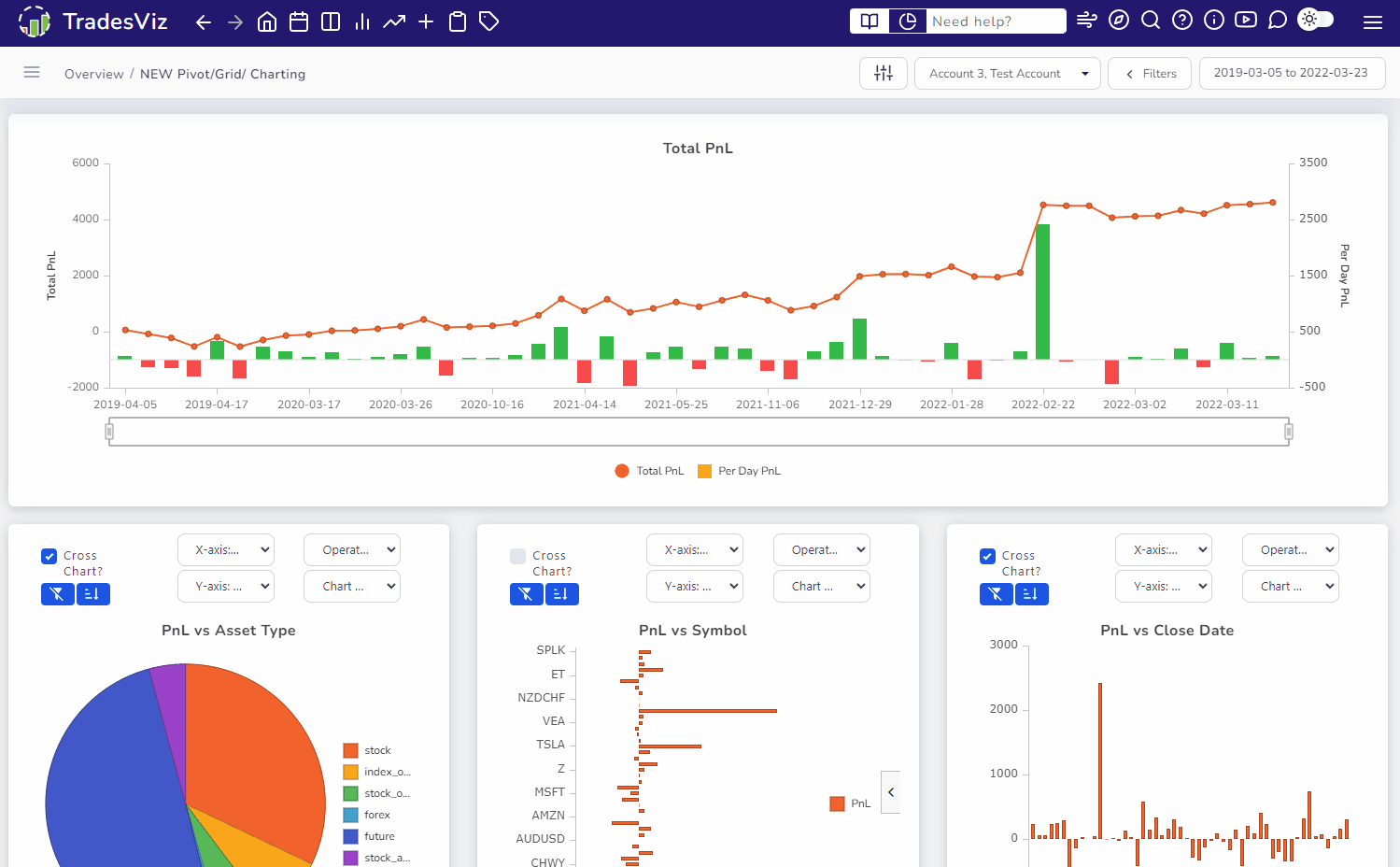Open the clipboard icon
1400x867 pixels.
[458, 21]
